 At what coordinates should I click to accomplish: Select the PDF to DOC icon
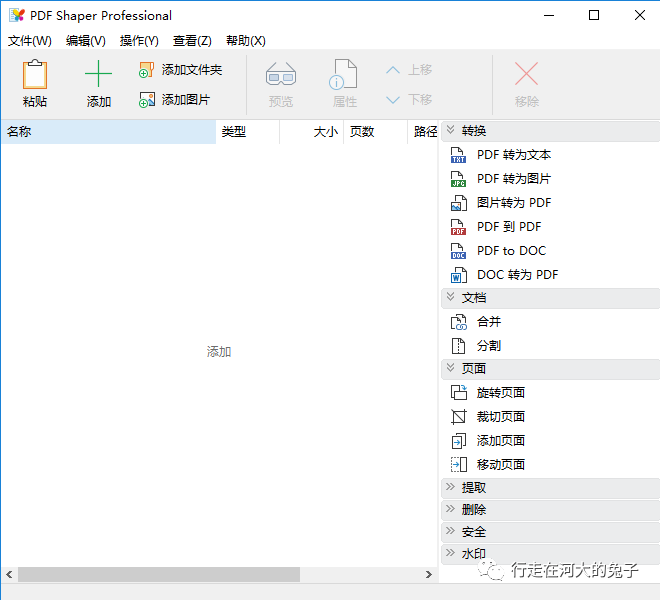tap(458, 251)
